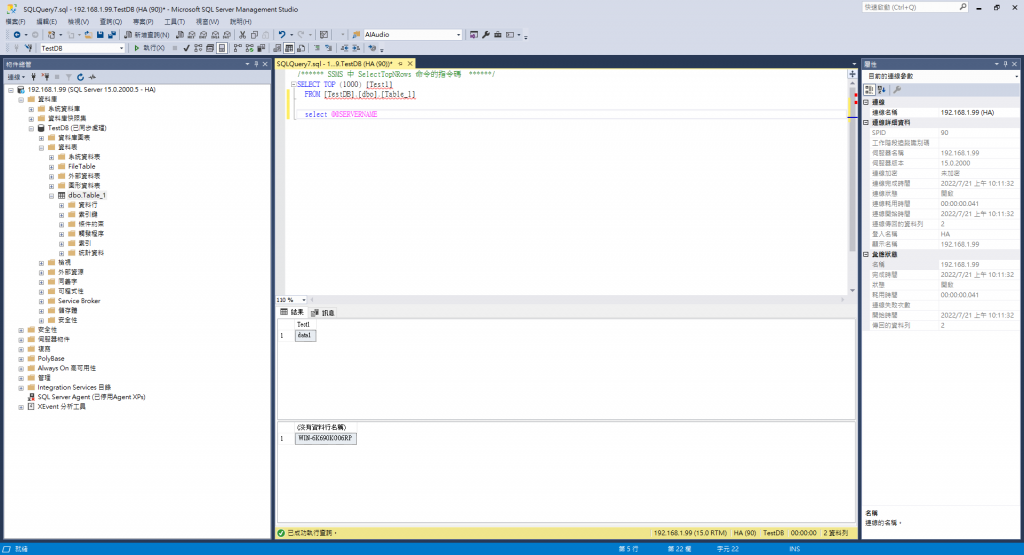Click the New Query button
This screenshot has height=555, width=1024.
tap(147, 35)
